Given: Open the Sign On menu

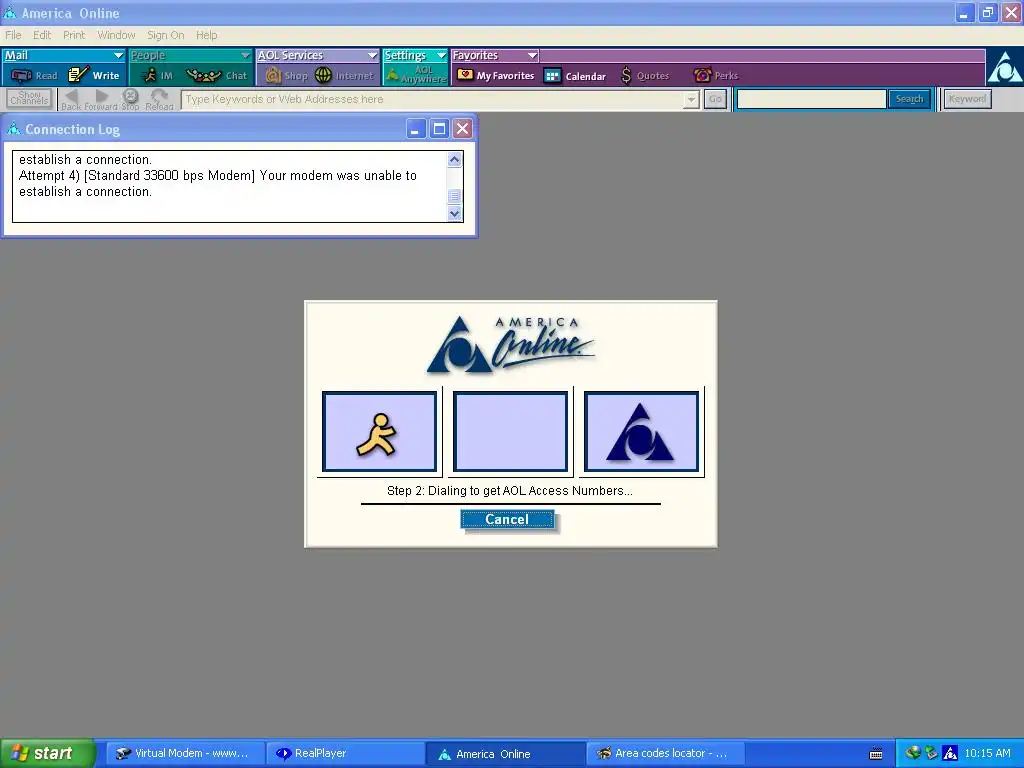Looking at the screenshot, I should (165, 35).
